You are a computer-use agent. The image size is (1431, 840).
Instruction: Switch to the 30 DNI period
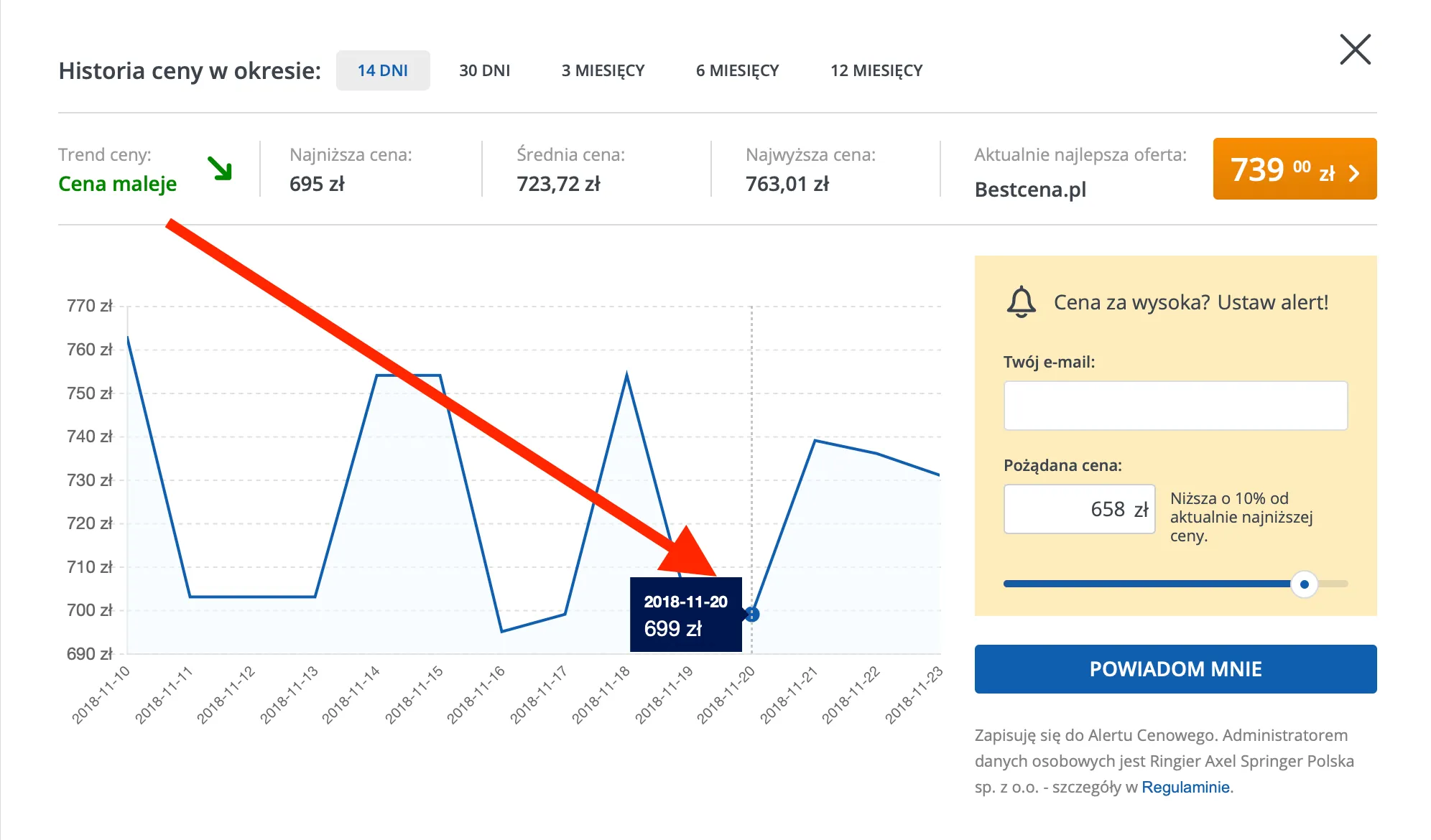(x=484, y=70)
